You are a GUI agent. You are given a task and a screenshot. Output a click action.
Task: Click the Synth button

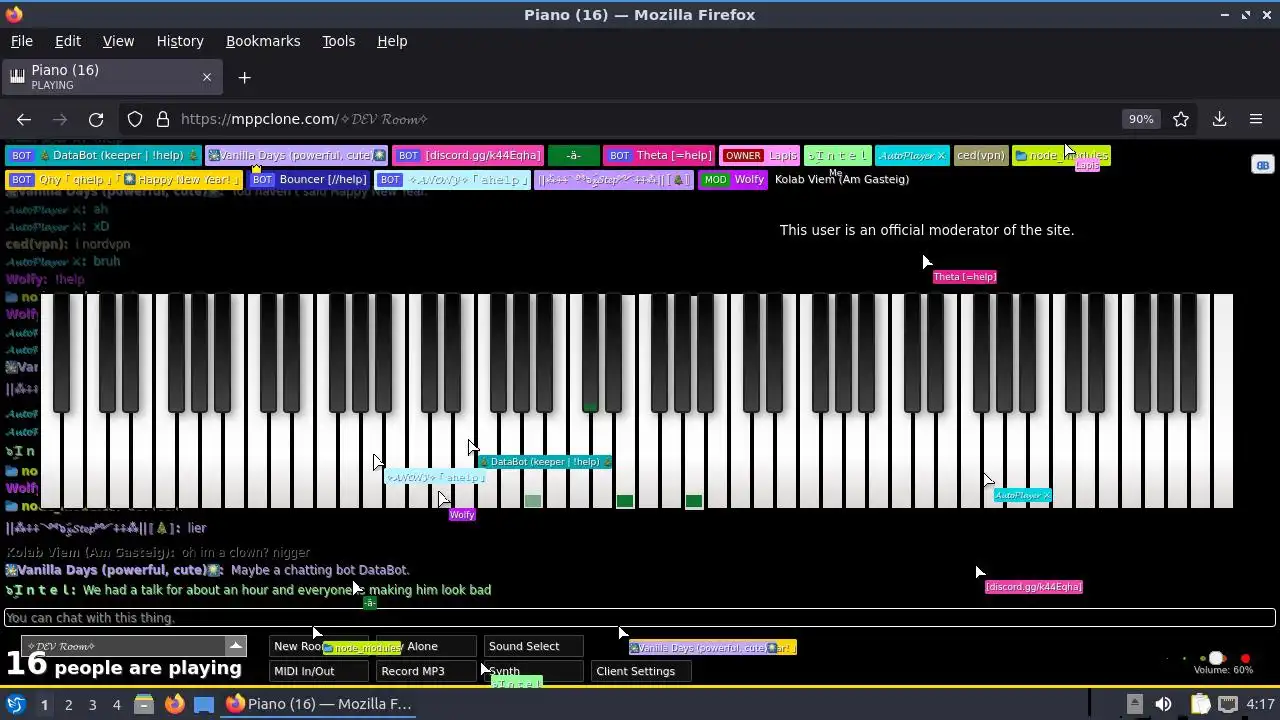534,671
